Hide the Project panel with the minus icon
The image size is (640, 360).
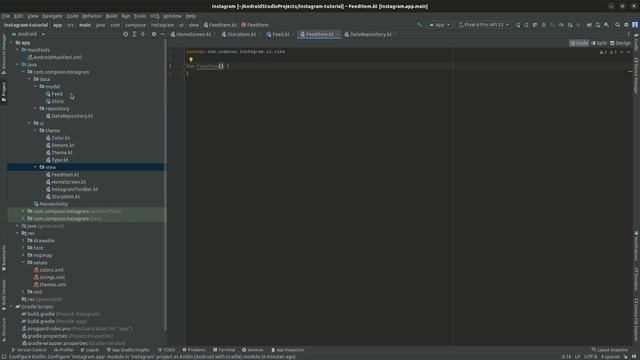(162, 34)
